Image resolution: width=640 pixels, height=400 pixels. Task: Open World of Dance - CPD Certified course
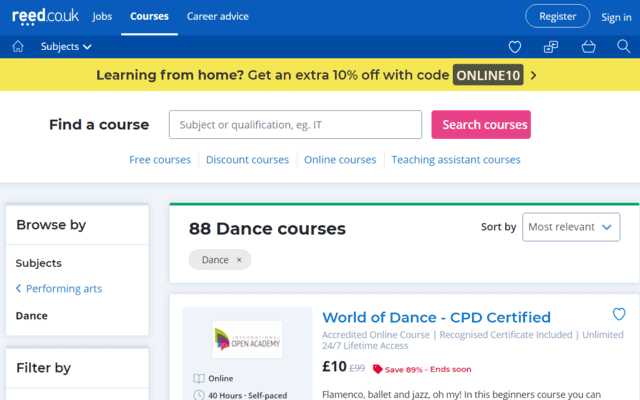(x=436, y=318)
